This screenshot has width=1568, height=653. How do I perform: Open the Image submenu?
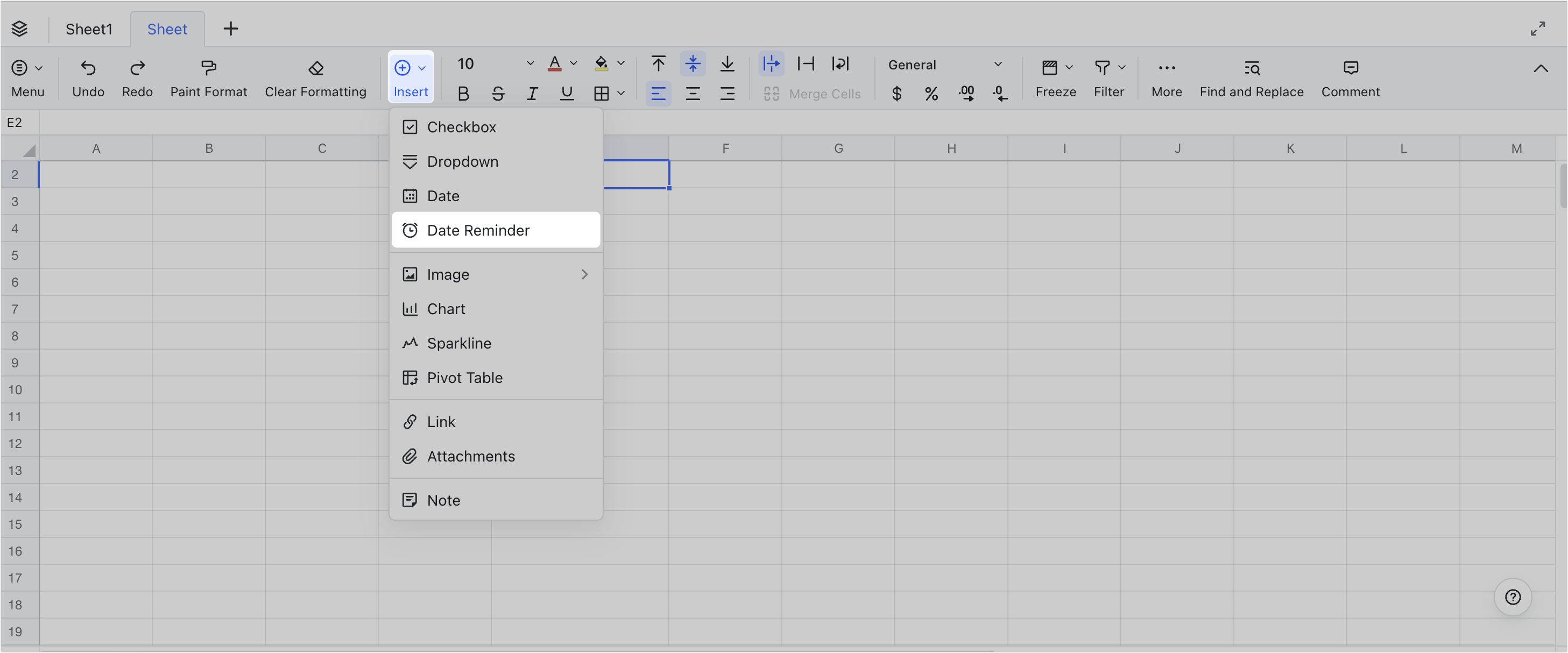[x=496, y=274]
